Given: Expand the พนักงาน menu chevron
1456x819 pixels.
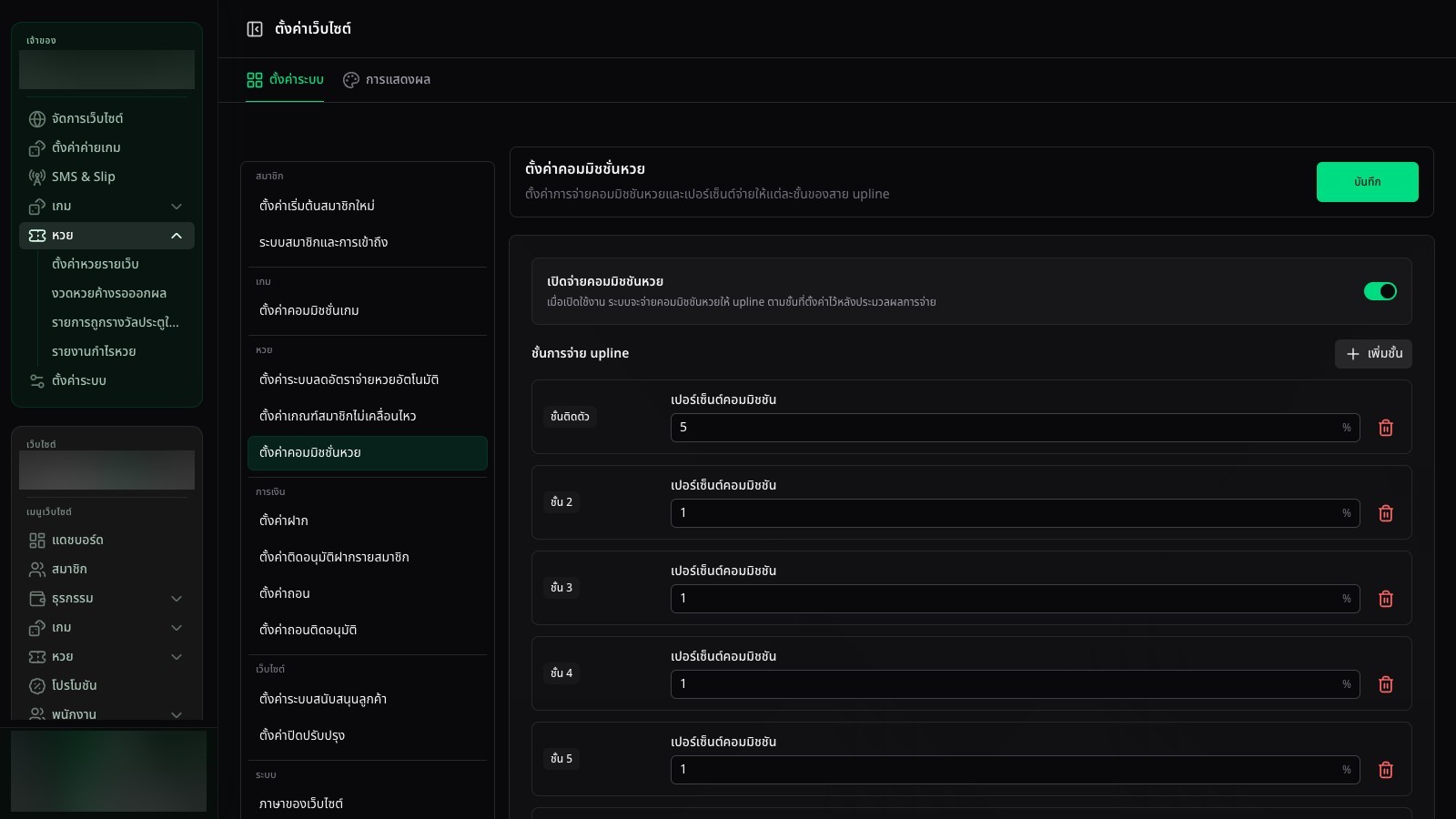Looking at the screenshot, I should [177, 714].
